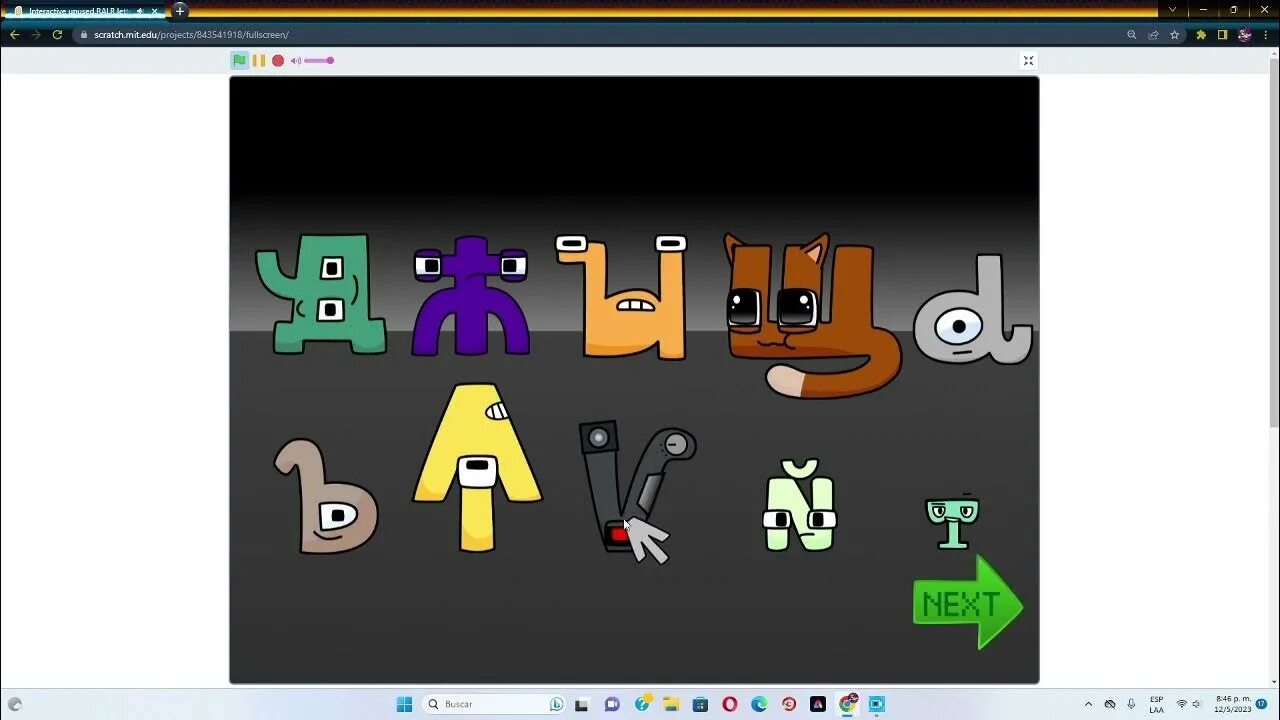Click the red stop button
Screen dimensions: 1280x720
(x=278, y=60)
